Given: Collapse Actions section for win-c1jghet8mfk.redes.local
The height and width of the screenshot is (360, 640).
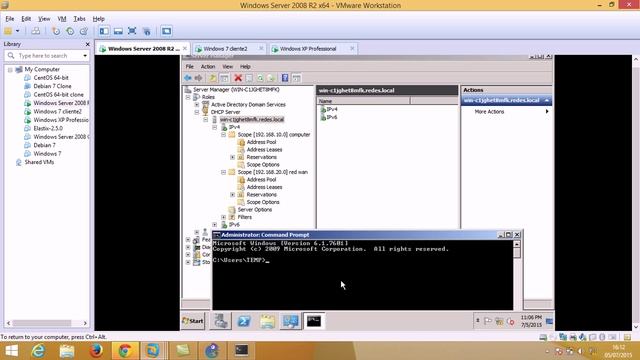Looking at the screenshot, I should click(547, 100).
